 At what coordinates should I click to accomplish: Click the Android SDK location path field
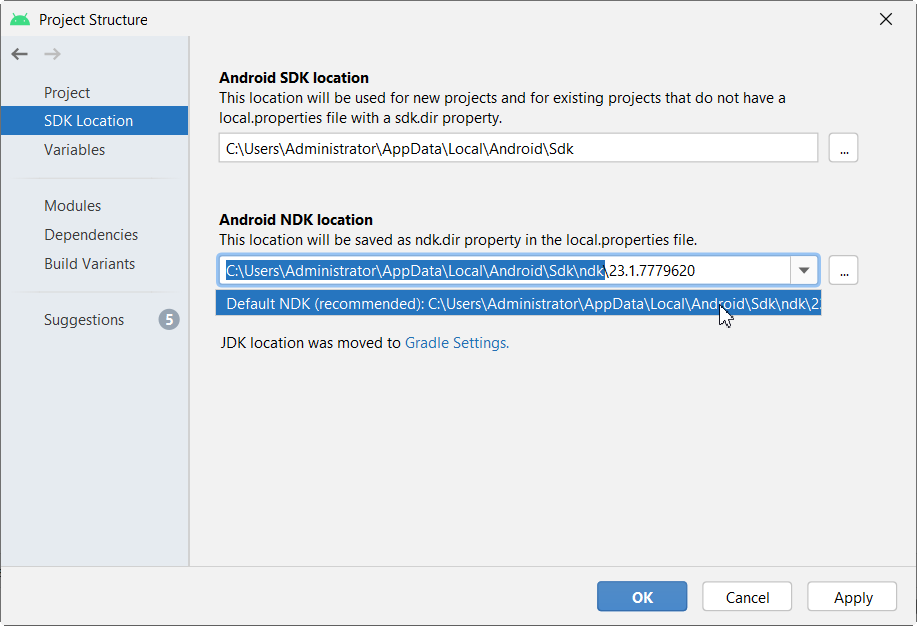click(518, 148)
